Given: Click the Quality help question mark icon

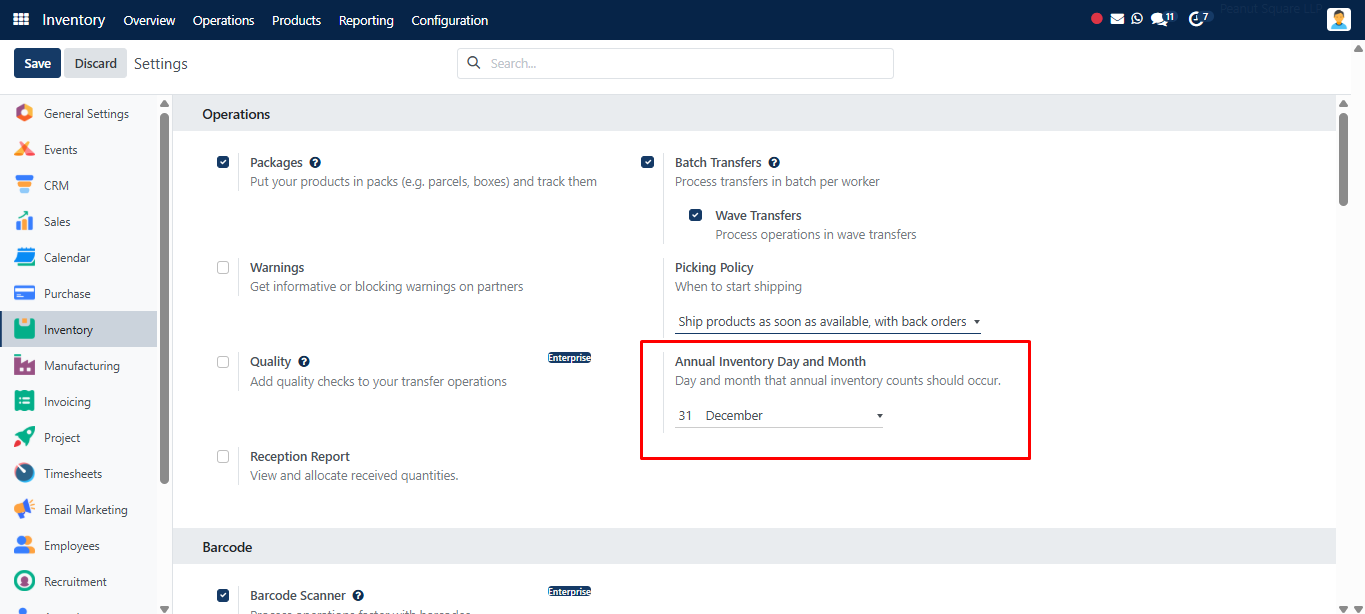Looking at the screenshot, I should point(304,362).
